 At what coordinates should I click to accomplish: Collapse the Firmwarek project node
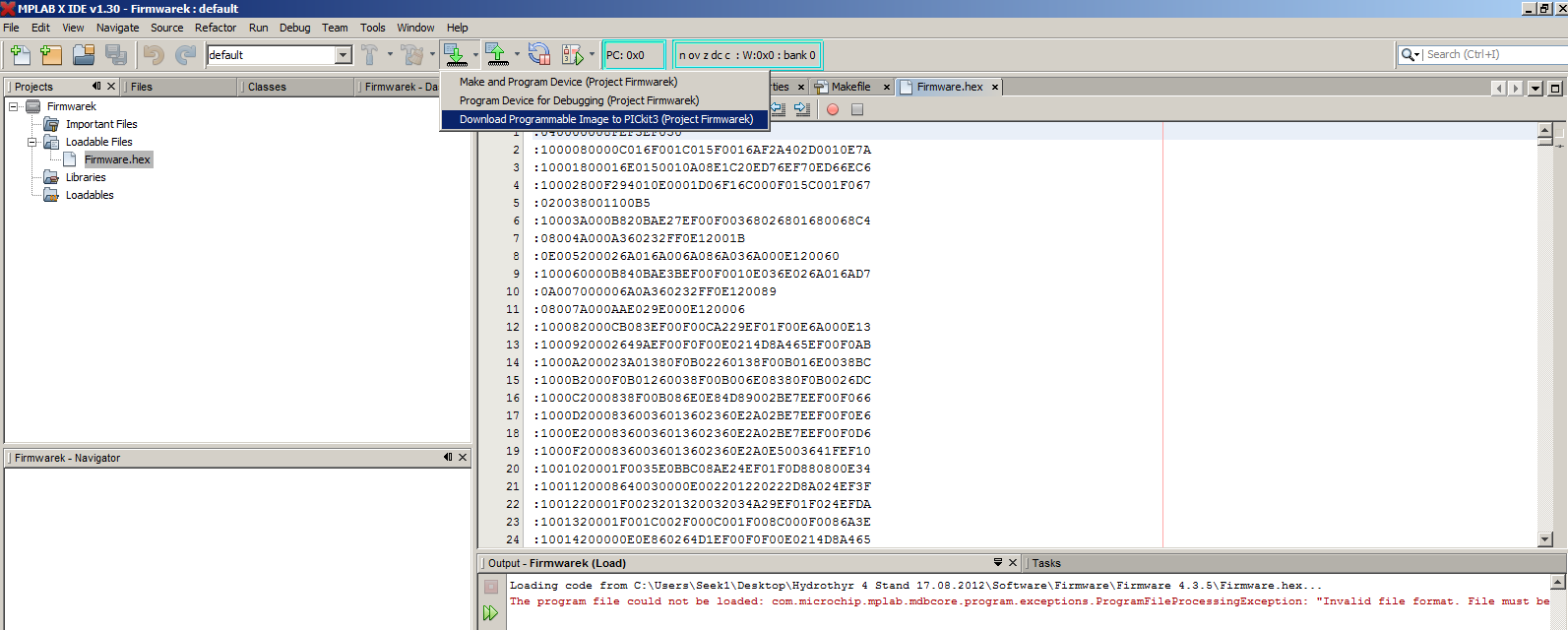click(14, 106)
